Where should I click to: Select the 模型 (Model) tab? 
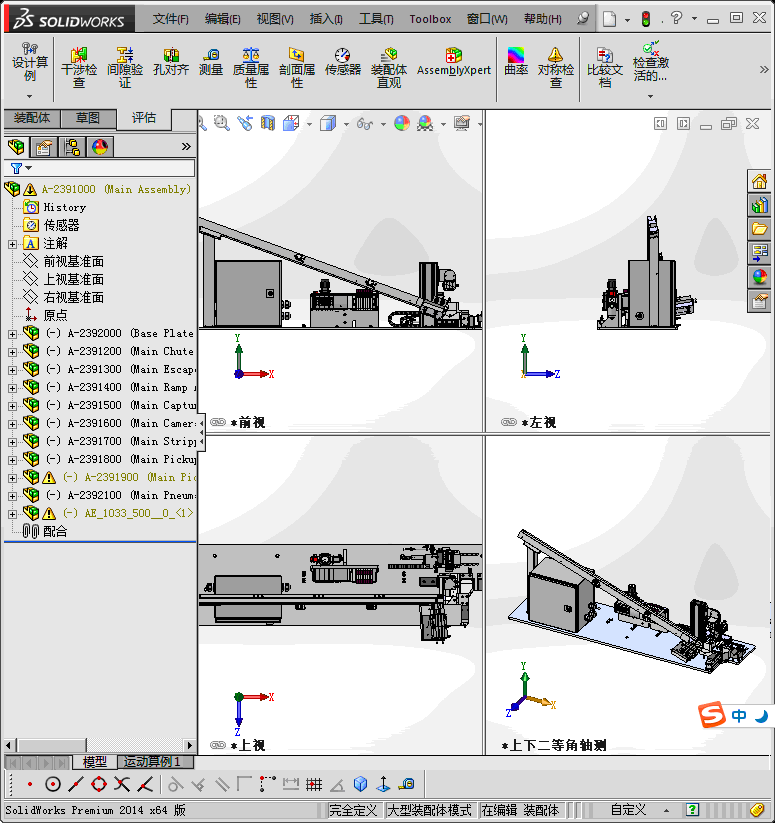tap(94, 762)
